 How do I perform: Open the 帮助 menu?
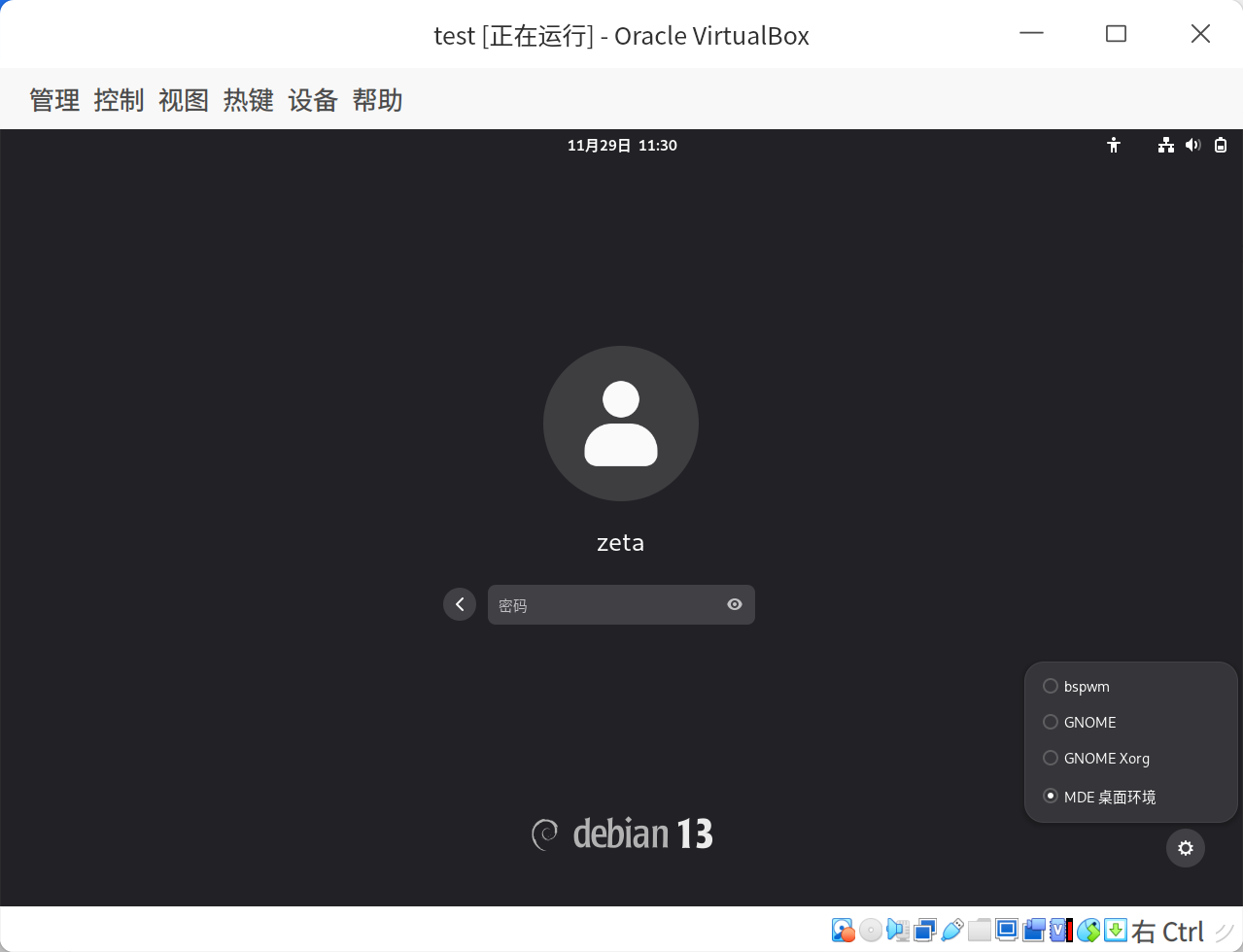(x=378, y=100)
